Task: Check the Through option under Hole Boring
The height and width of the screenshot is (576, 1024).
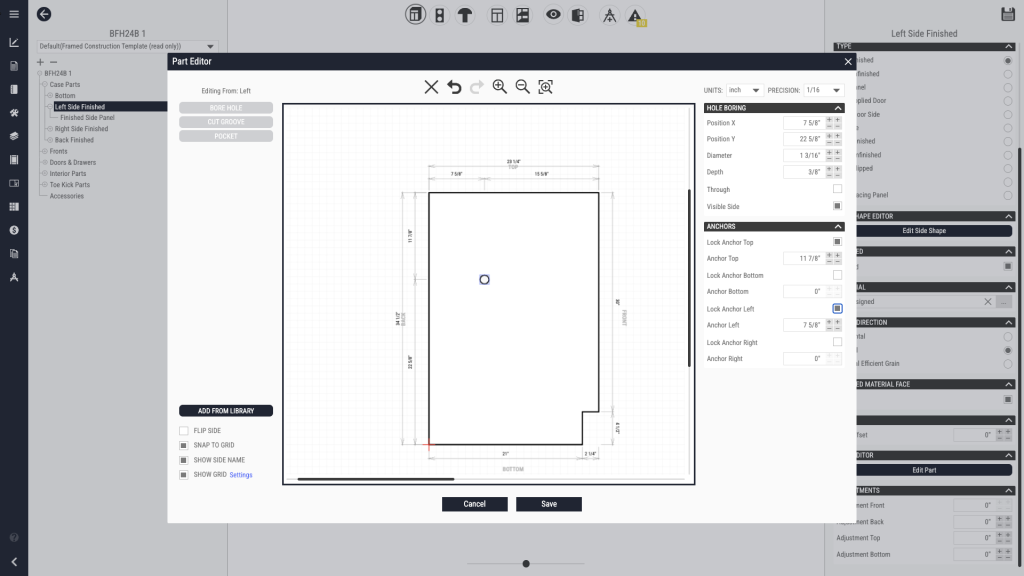Action: pos(837,189)
